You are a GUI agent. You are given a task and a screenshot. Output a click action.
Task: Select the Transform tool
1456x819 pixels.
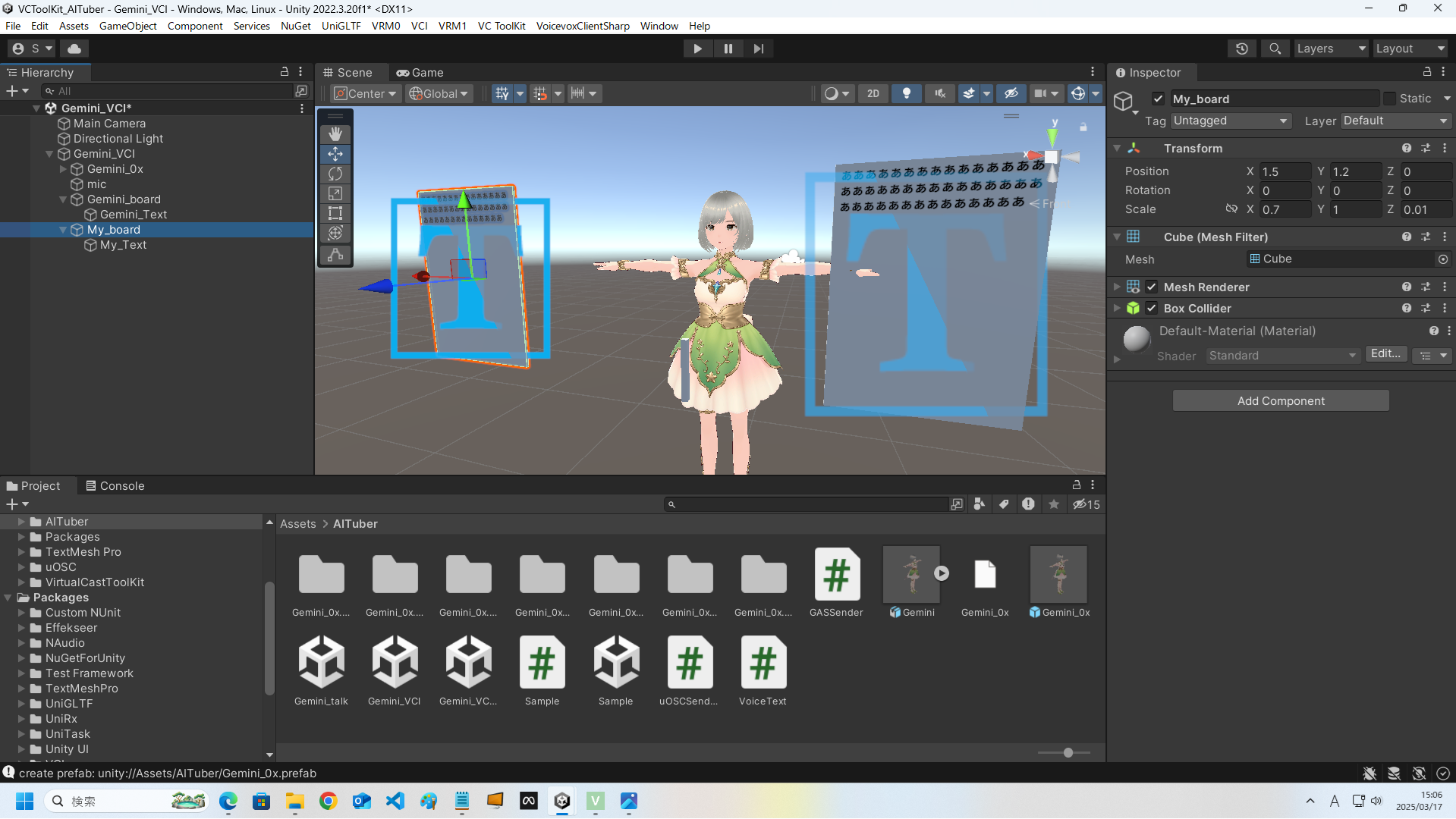[335, 233]
